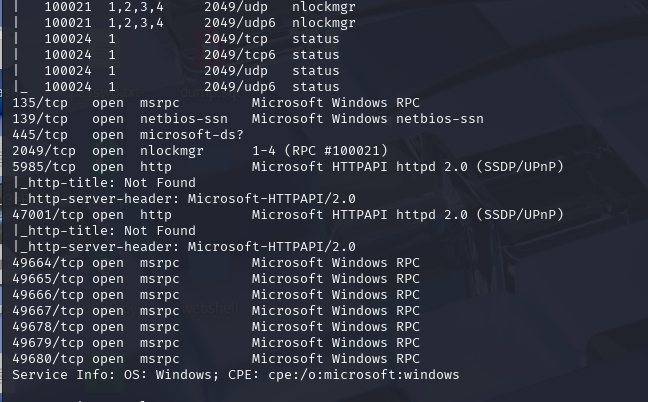Click the first http-title Not Found line
The image size is (648, 402).
[105, 183]
